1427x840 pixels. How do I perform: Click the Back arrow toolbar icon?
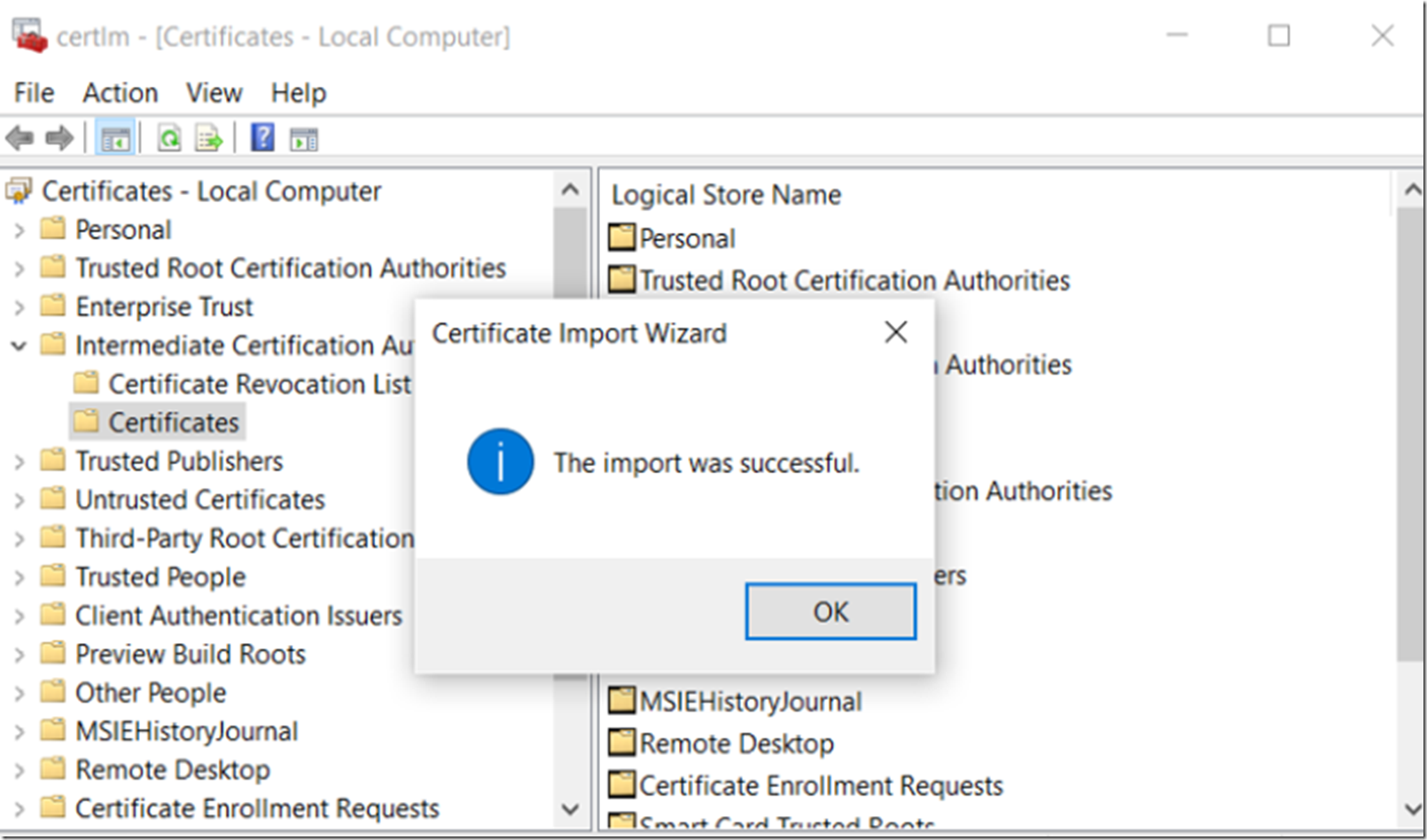[x=19, y=138]
